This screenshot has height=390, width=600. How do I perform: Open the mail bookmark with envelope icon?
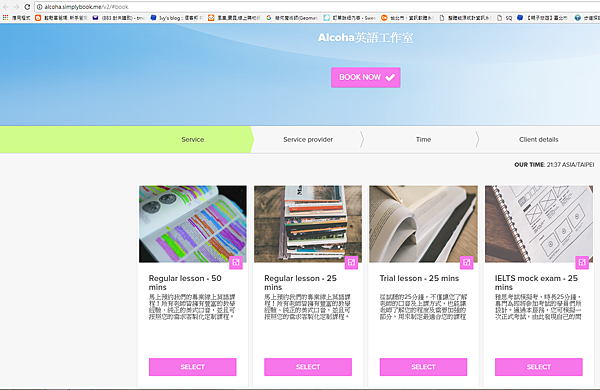tap(118, 18)
